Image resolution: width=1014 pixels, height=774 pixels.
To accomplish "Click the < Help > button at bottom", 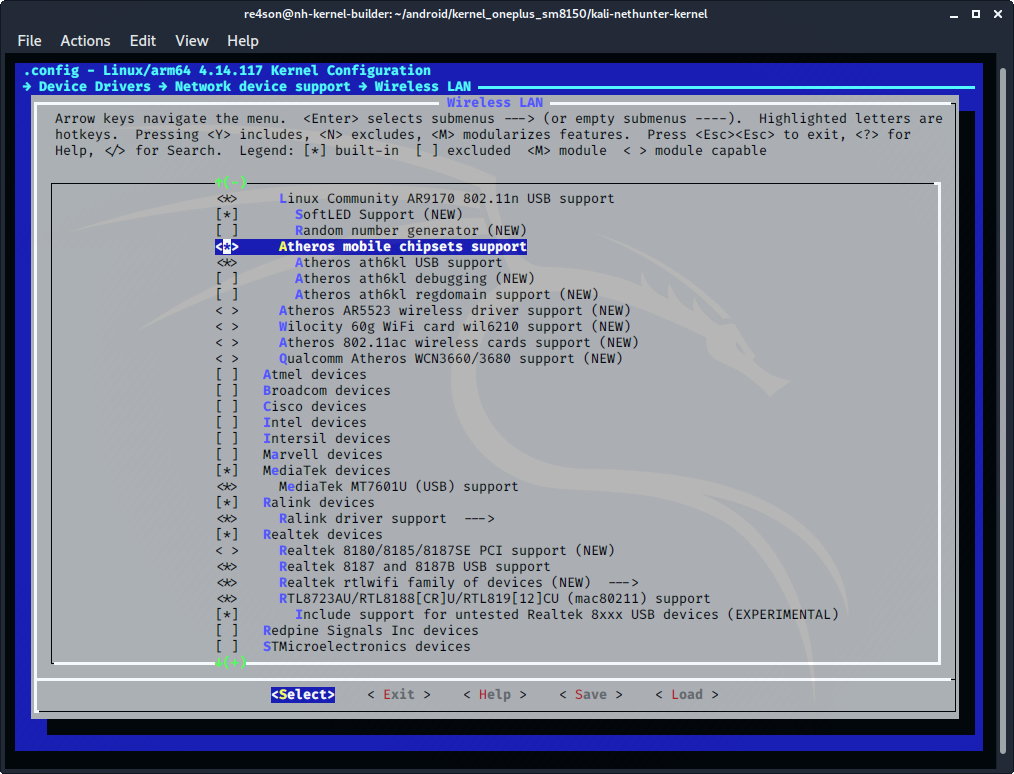I will 494,694.
